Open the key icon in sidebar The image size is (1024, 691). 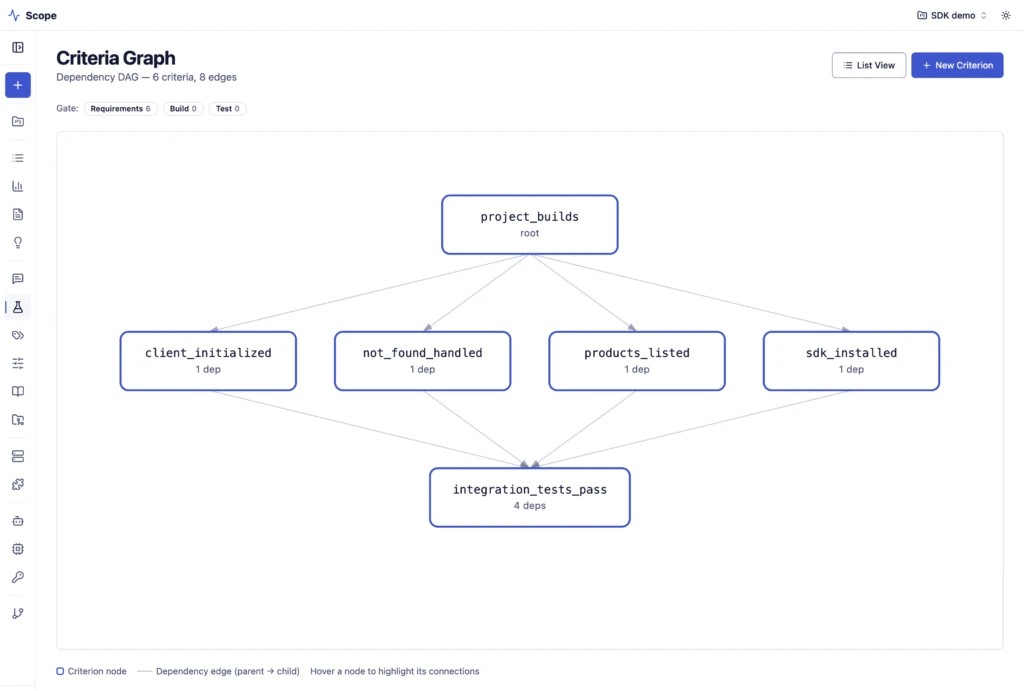(x=18, y=577)
